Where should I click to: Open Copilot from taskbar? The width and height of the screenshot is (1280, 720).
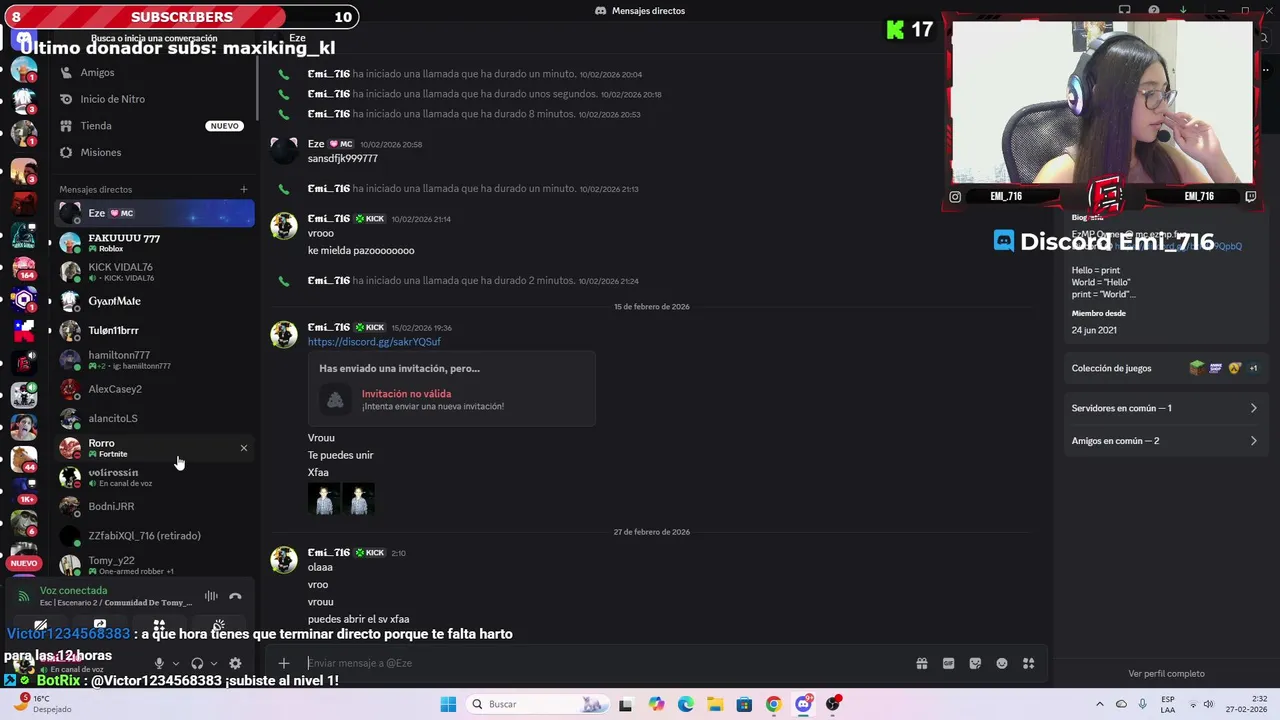coord(656,704)
